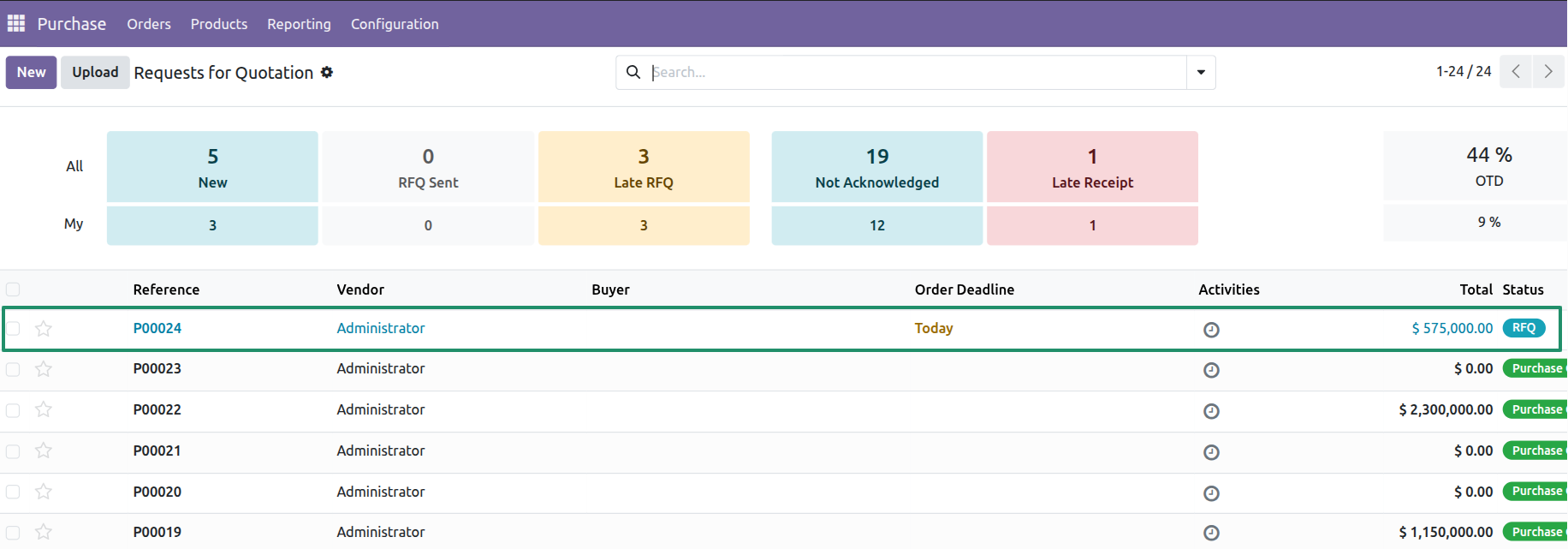Sort by Vendor column header

point(360,289)
